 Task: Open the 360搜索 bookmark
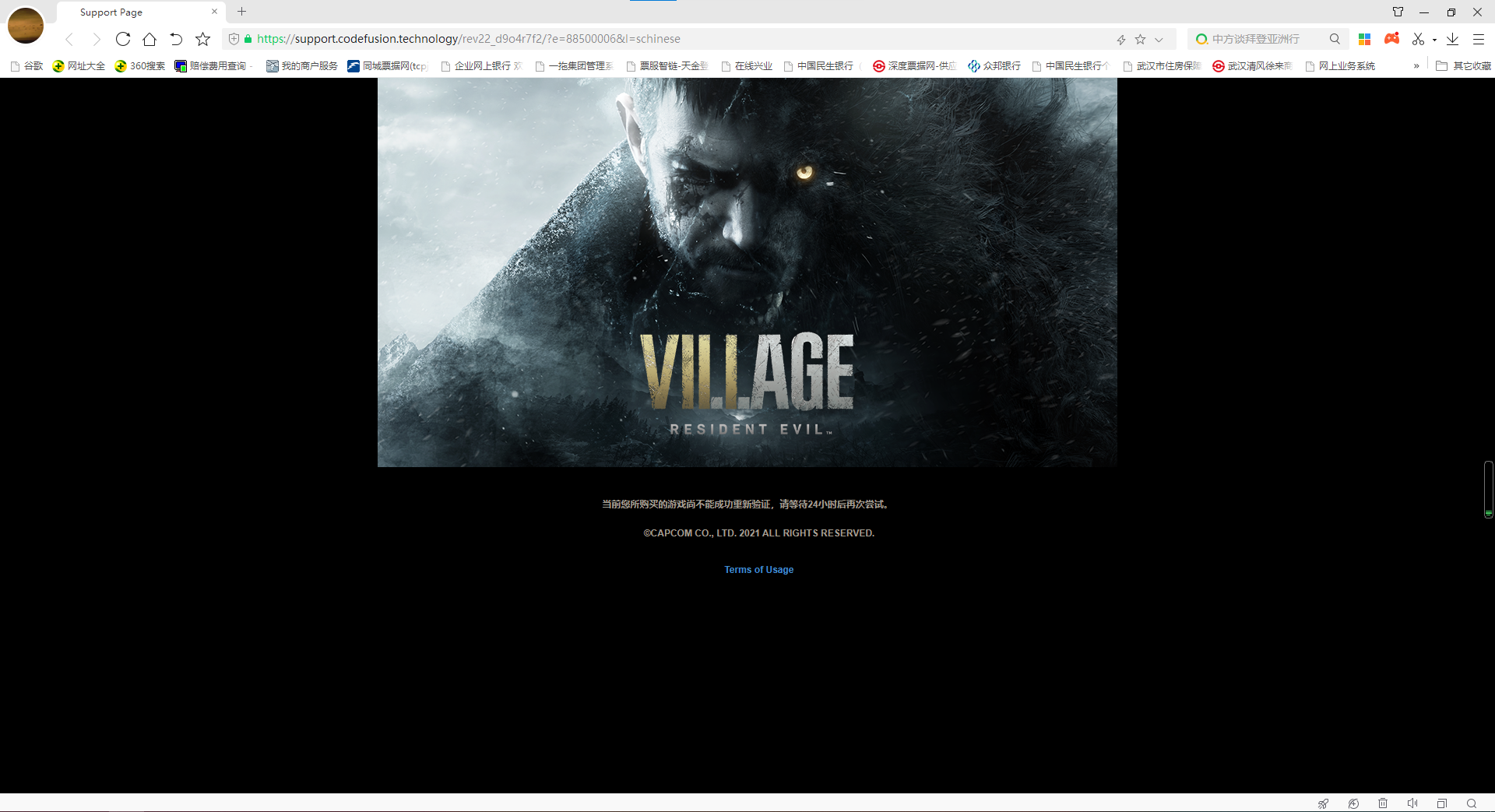coord(140,66)
